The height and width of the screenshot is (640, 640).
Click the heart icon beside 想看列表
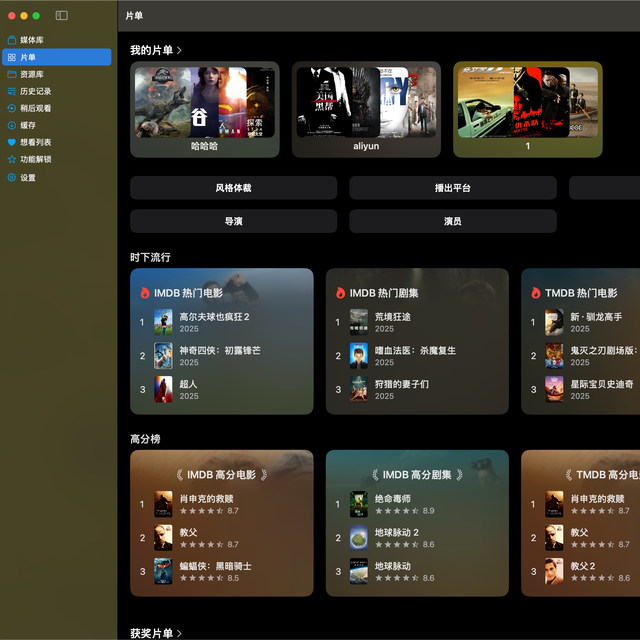pos(12,142)
